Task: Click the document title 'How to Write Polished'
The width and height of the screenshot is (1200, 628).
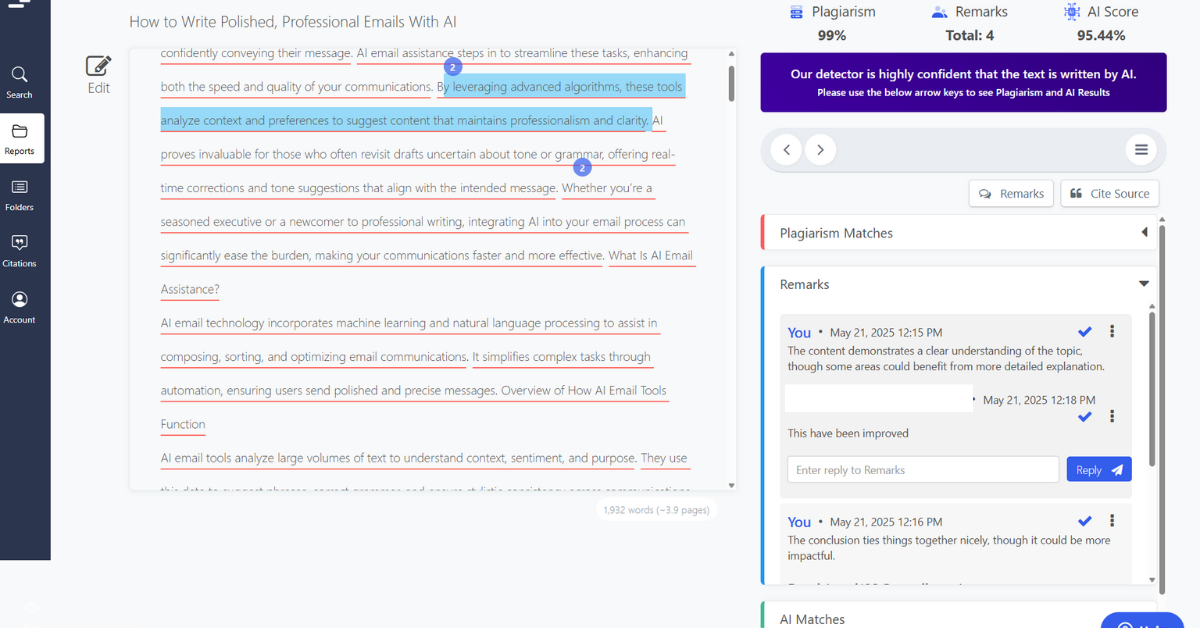Action: point(293,21)
